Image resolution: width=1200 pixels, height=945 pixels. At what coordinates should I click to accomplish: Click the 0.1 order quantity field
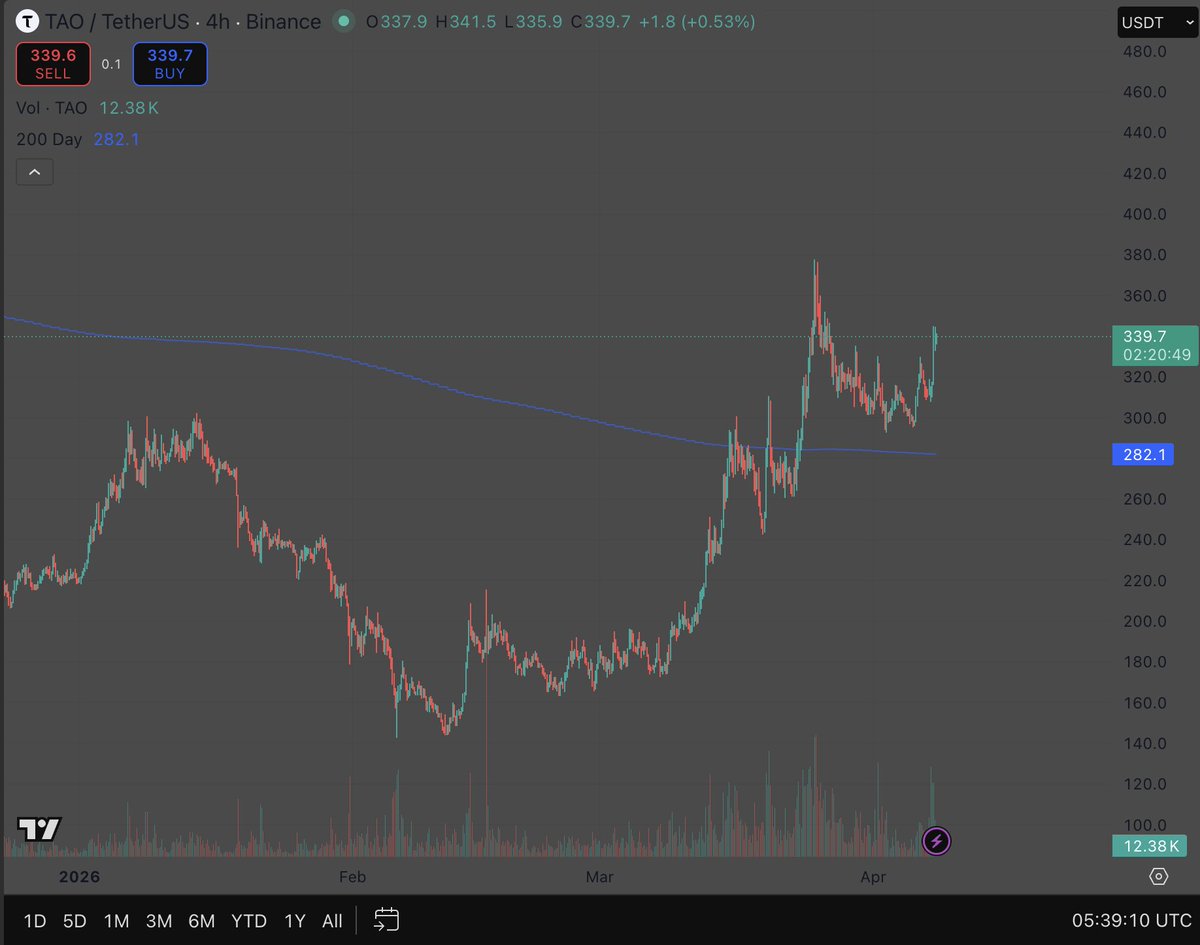[111, 64]
